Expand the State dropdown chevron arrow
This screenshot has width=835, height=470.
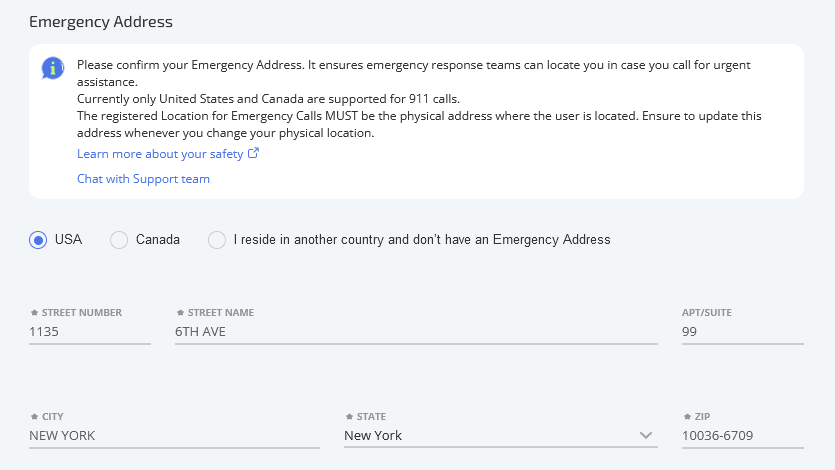pos(645,435)
